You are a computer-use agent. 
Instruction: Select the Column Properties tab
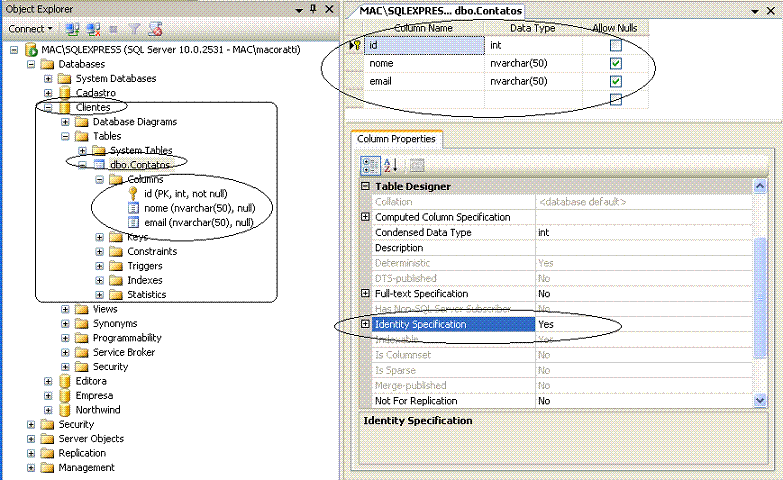(396, 139)
